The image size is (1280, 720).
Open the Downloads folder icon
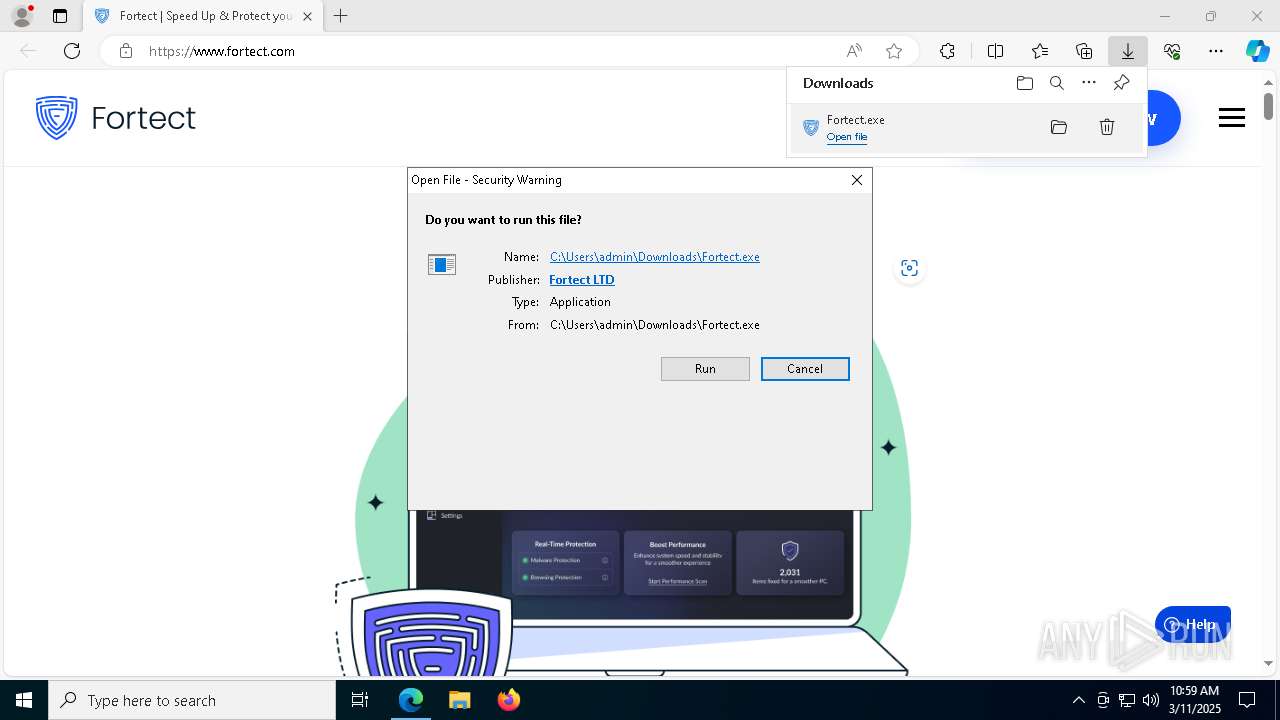1025,83
